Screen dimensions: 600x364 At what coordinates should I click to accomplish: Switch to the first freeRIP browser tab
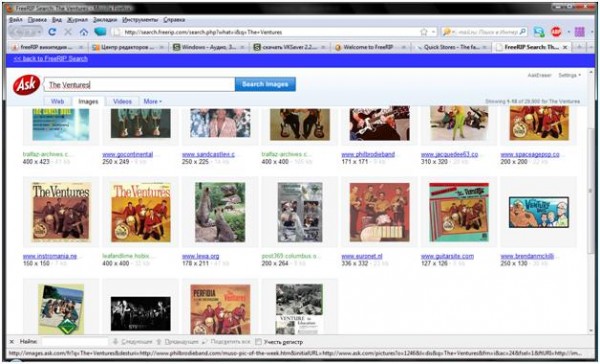[x=47, y=47]
